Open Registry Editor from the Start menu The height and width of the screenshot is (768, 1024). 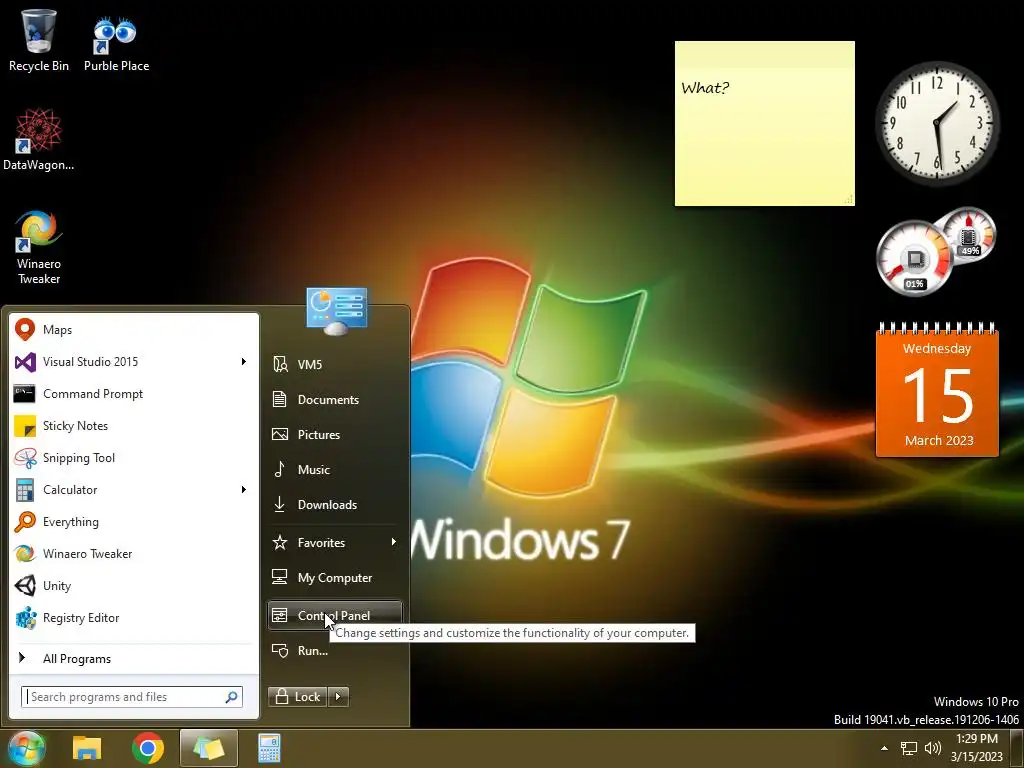point(134,618)
